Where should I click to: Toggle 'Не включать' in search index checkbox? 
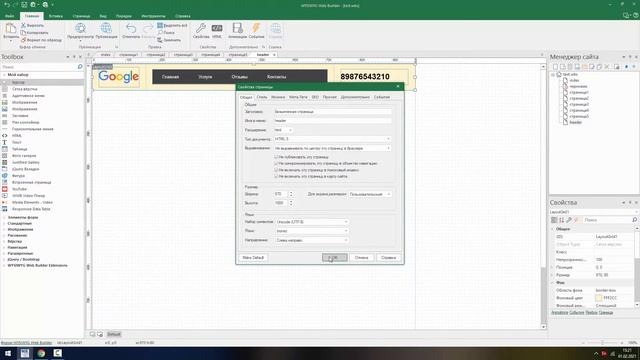(x=276, y=170)
